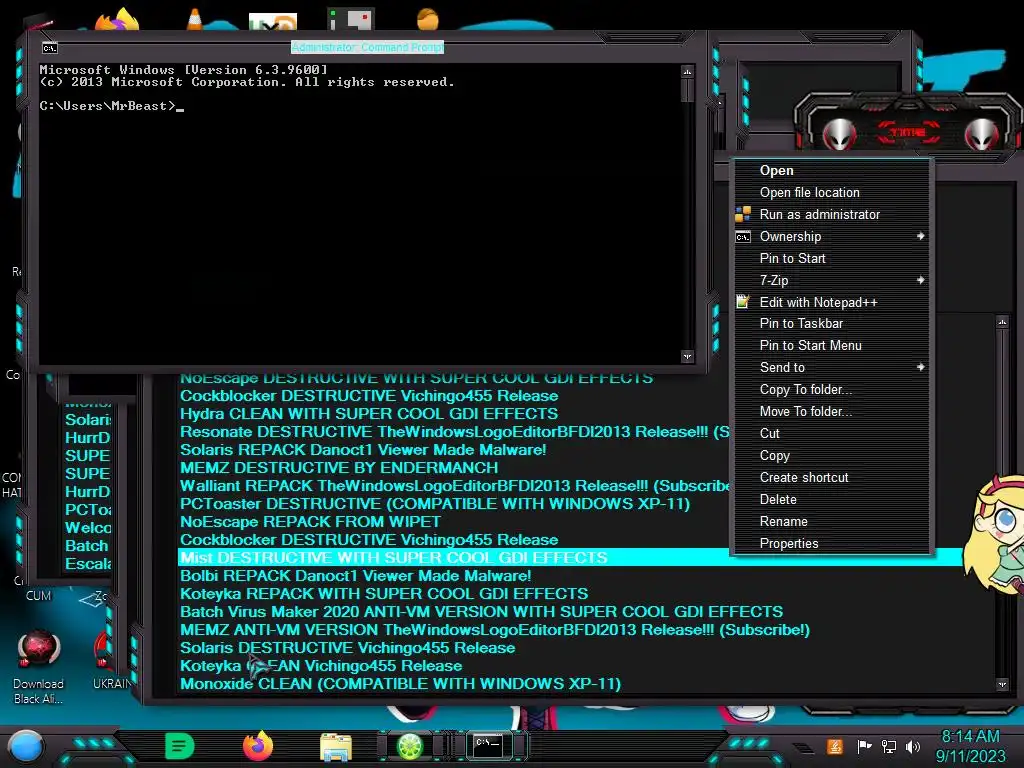Click the VLC cone desktop icon
Viewport: 1024px width, 768px height.
194,19
